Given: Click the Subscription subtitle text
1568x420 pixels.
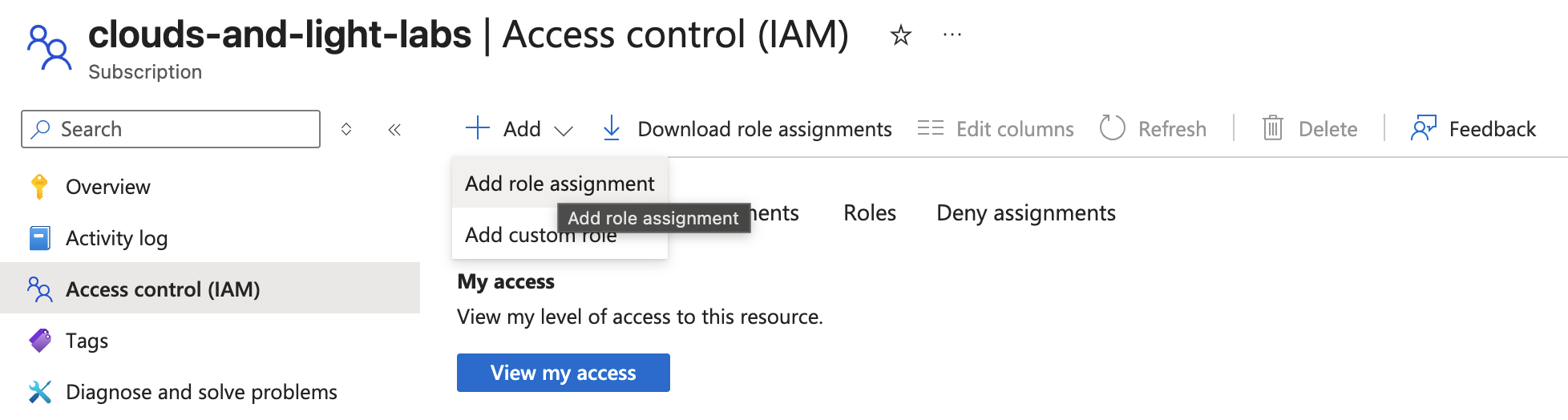Looking at the screenshot, I should point(145,72).
